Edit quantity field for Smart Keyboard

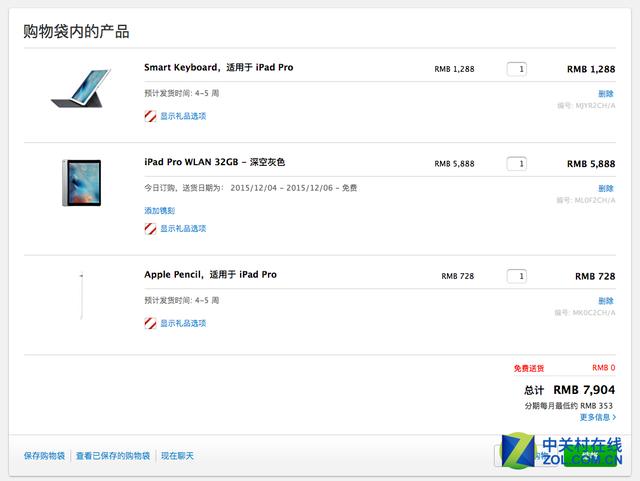[517, 69]
